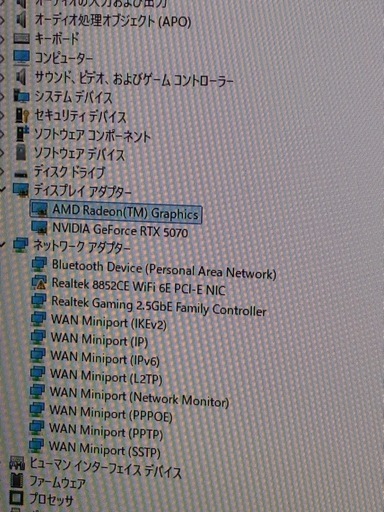This screenshot has height=512, width=384.
Task: Click the speaker icon beside オーディオ処理オブジェクト (APO)
Action: coord(21,20)
